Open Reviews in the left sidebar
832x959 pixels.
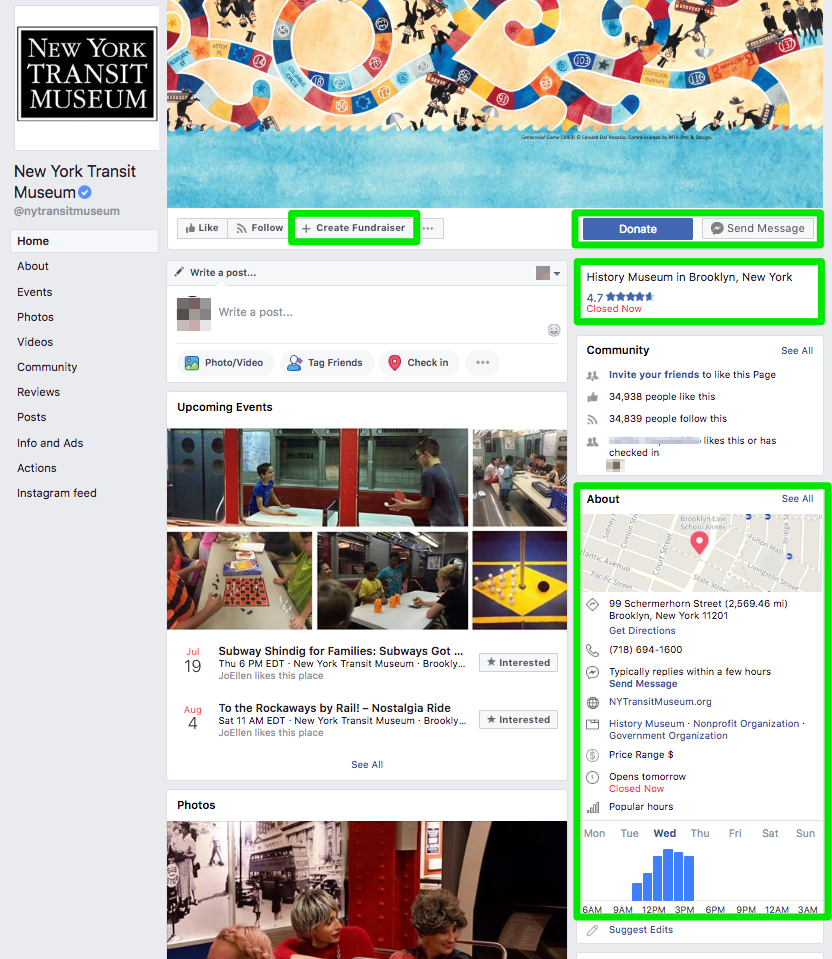pyautogui.click(x=39, y=392)
